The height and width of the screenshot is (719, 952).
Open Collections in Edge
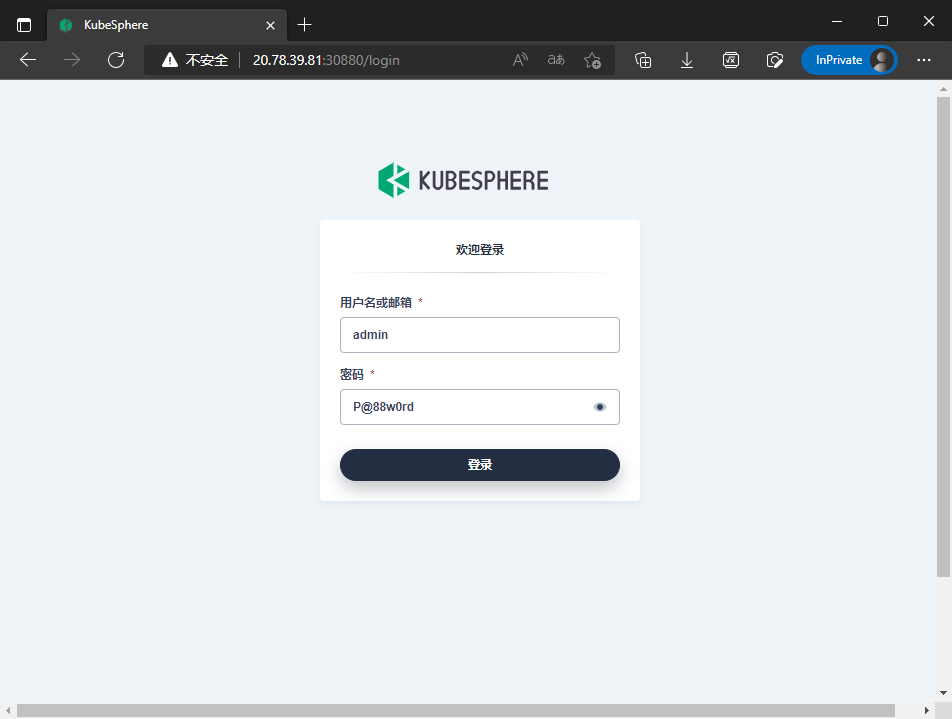coord(643,60)
